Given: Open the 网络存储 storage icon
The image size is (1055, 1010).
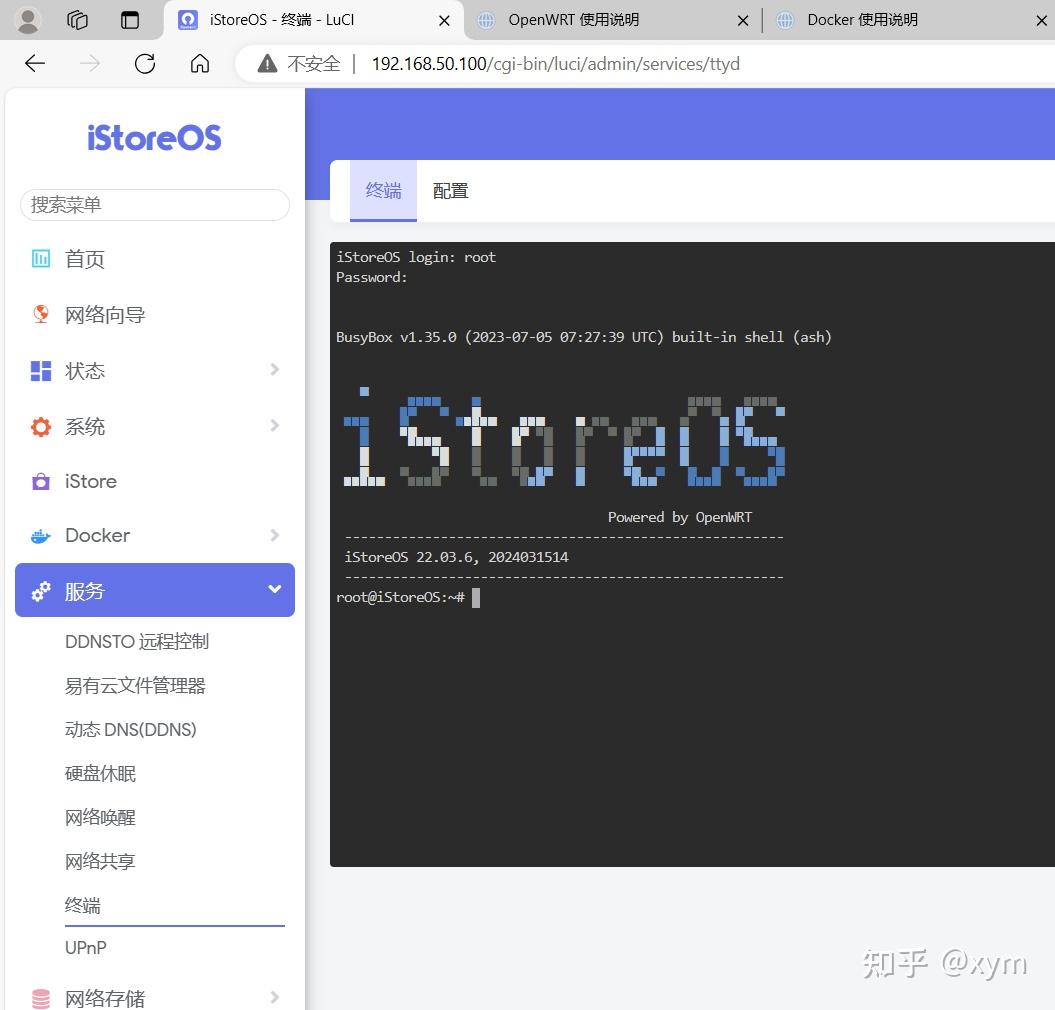Looking at the screenshot, I should tap(40, 997).
